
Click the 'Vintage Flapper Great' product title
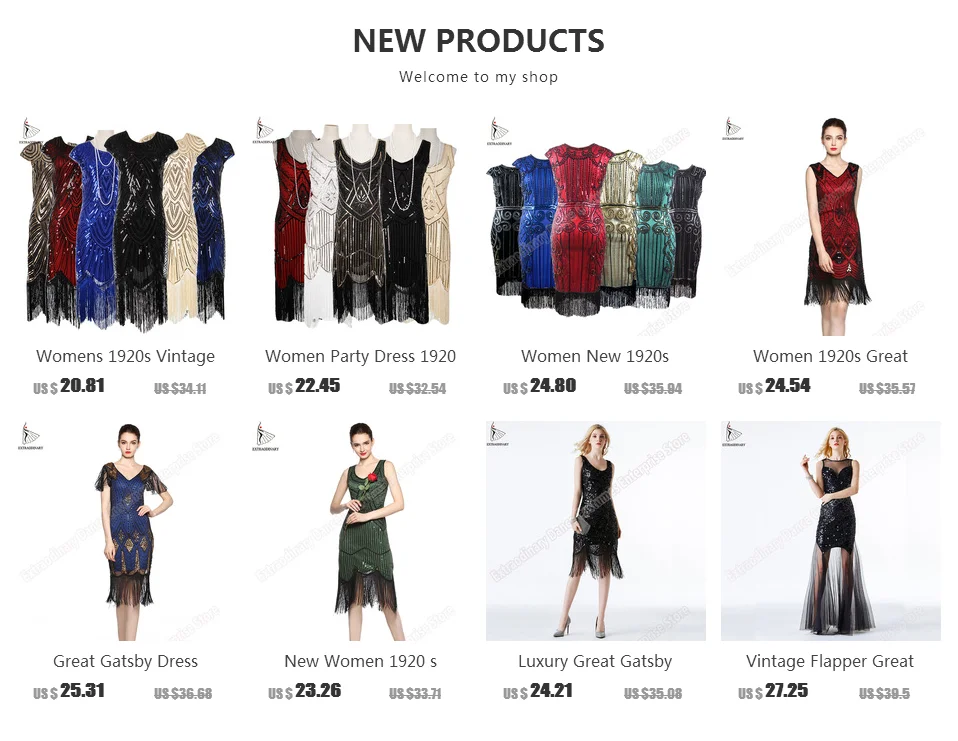point(830,661)
